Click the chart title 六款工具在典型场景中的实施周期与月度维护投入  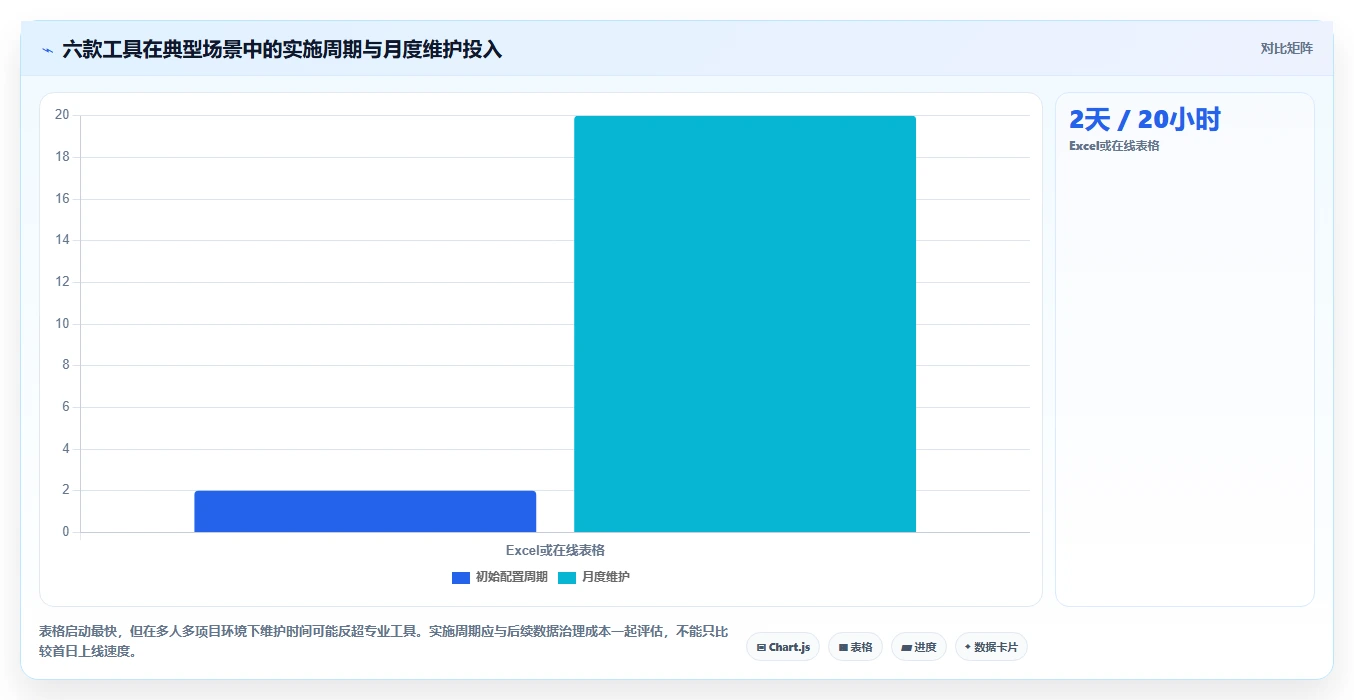coord(282,49)
